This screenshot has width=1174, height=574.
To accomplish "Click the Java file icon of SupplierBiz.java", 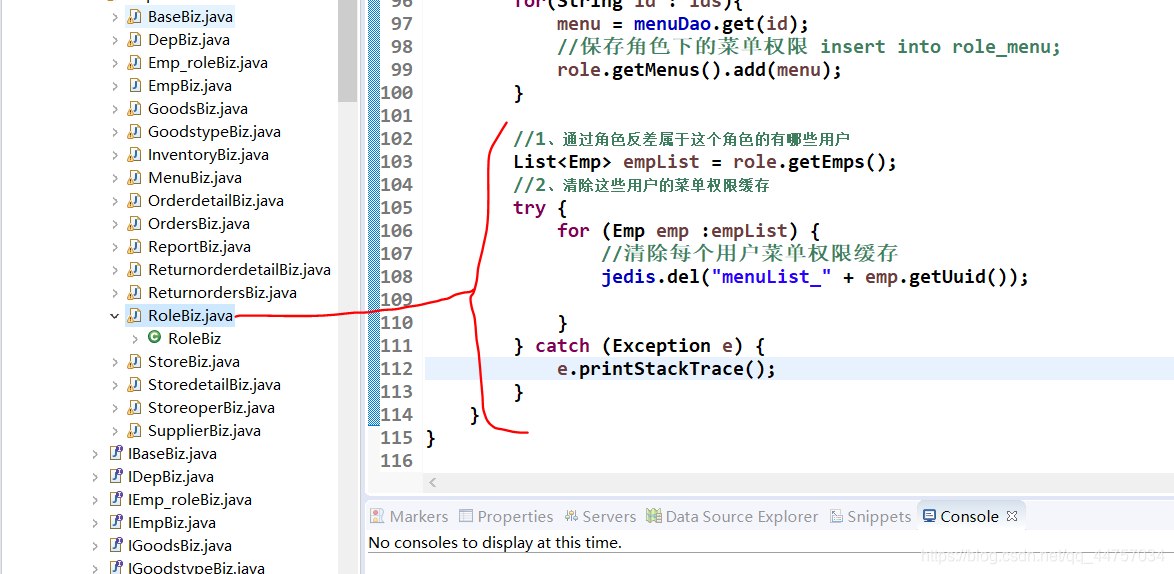I will [135, 431].
